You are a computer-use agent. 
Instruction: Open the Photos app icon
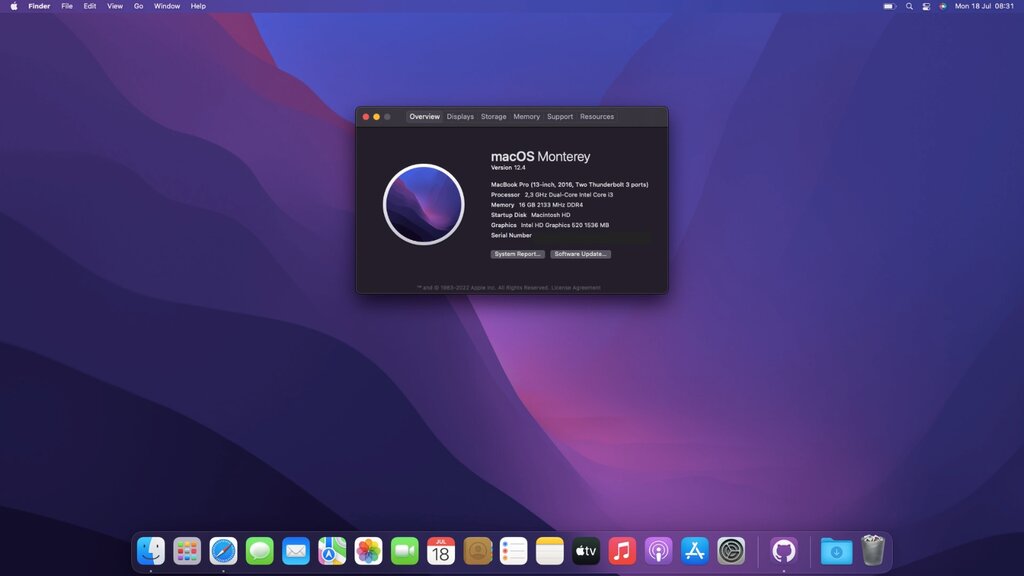pyautogui.click(x=369, y=550)
